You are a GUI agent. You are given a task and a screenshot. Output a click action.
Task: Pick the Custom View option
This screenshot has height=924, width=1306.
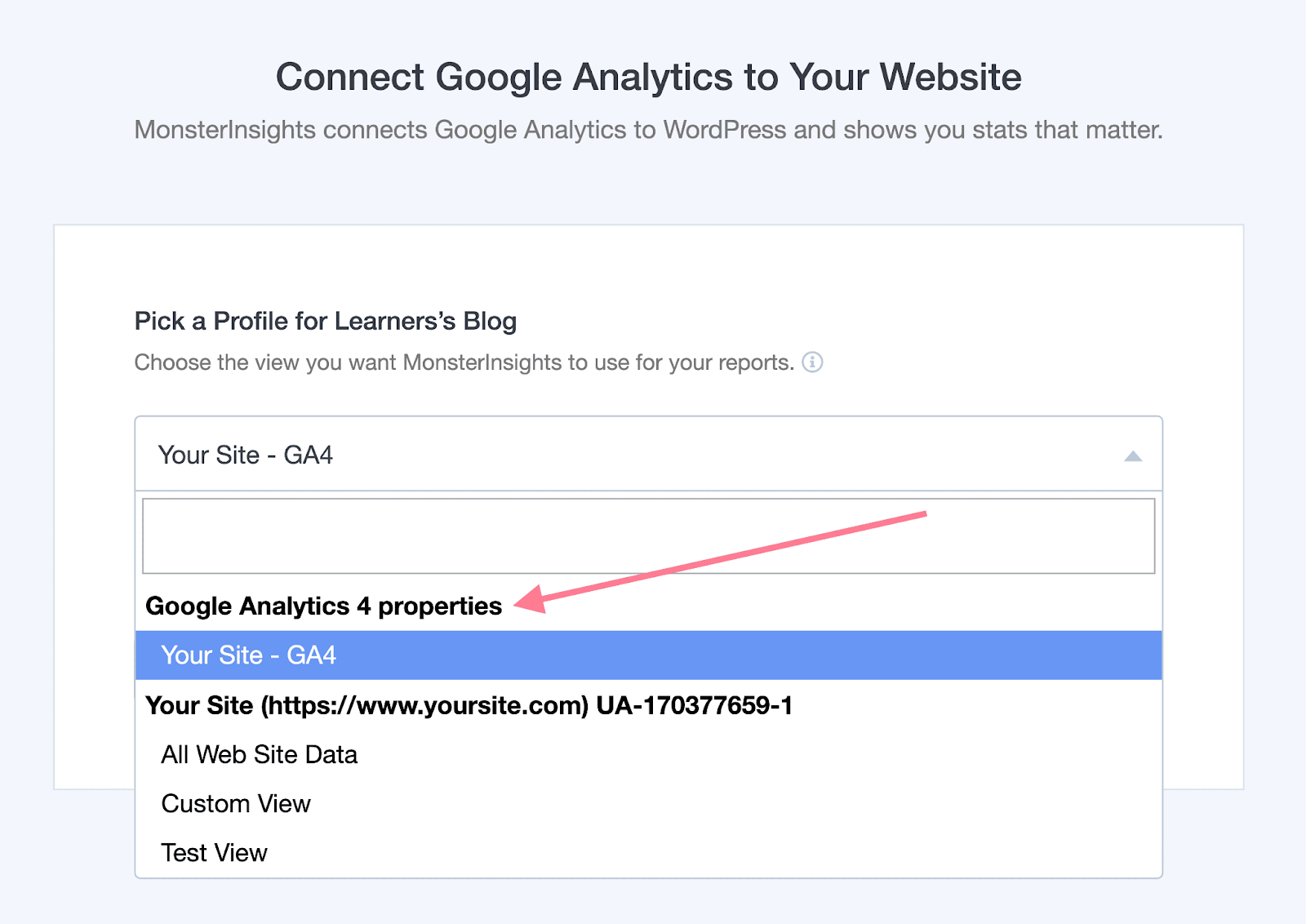click(236, 803)
